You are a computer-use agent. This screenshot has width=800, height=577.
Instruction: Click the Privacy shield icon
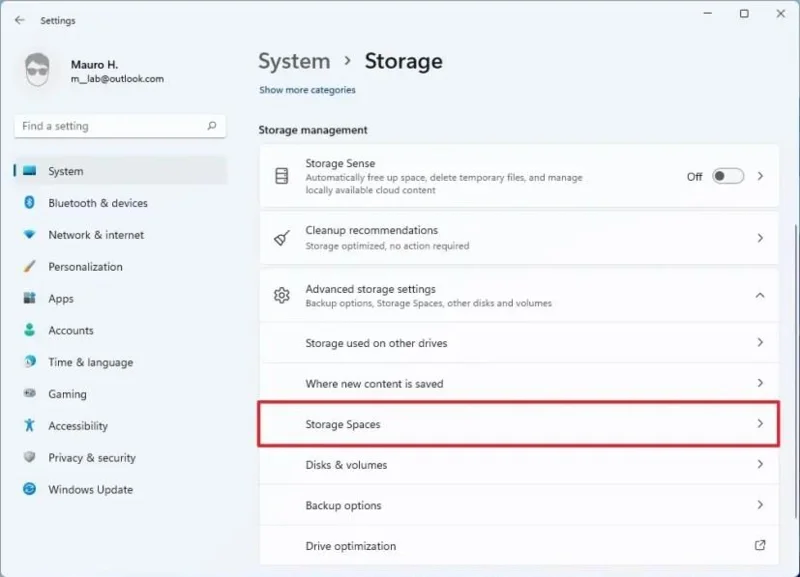coord(30,457)
